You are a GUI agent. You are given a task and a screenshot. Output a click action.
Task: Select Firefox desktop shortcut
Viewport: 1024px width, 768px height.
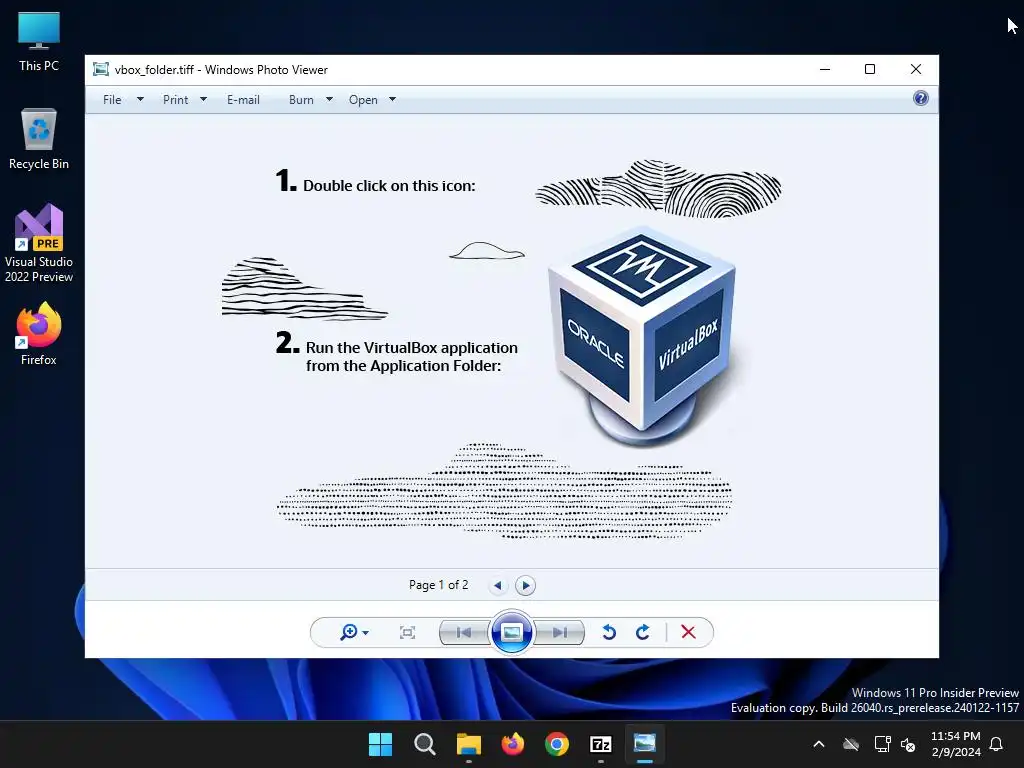pyautogui.click(x=39, y=334)
